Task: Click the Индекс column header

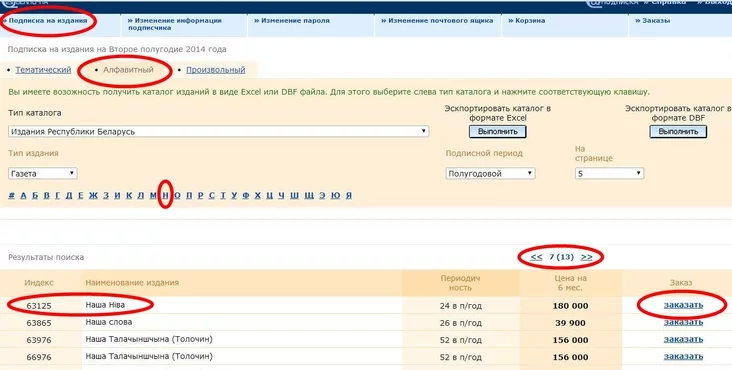Action: pos(39,283)
